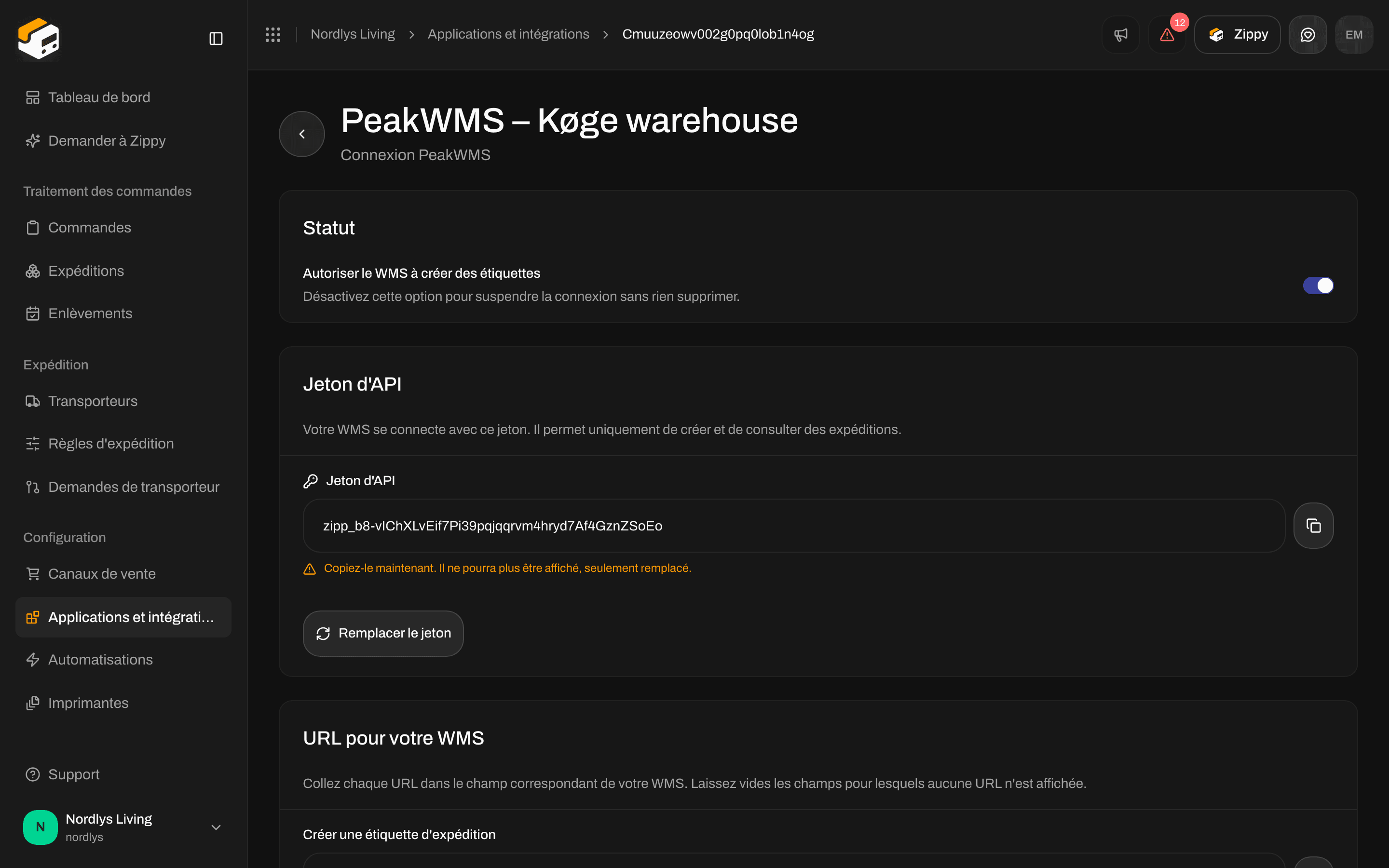Click the Zippy logo in sidebar
The width and height of the screenshot is (1389, 868).
(39, 39)
